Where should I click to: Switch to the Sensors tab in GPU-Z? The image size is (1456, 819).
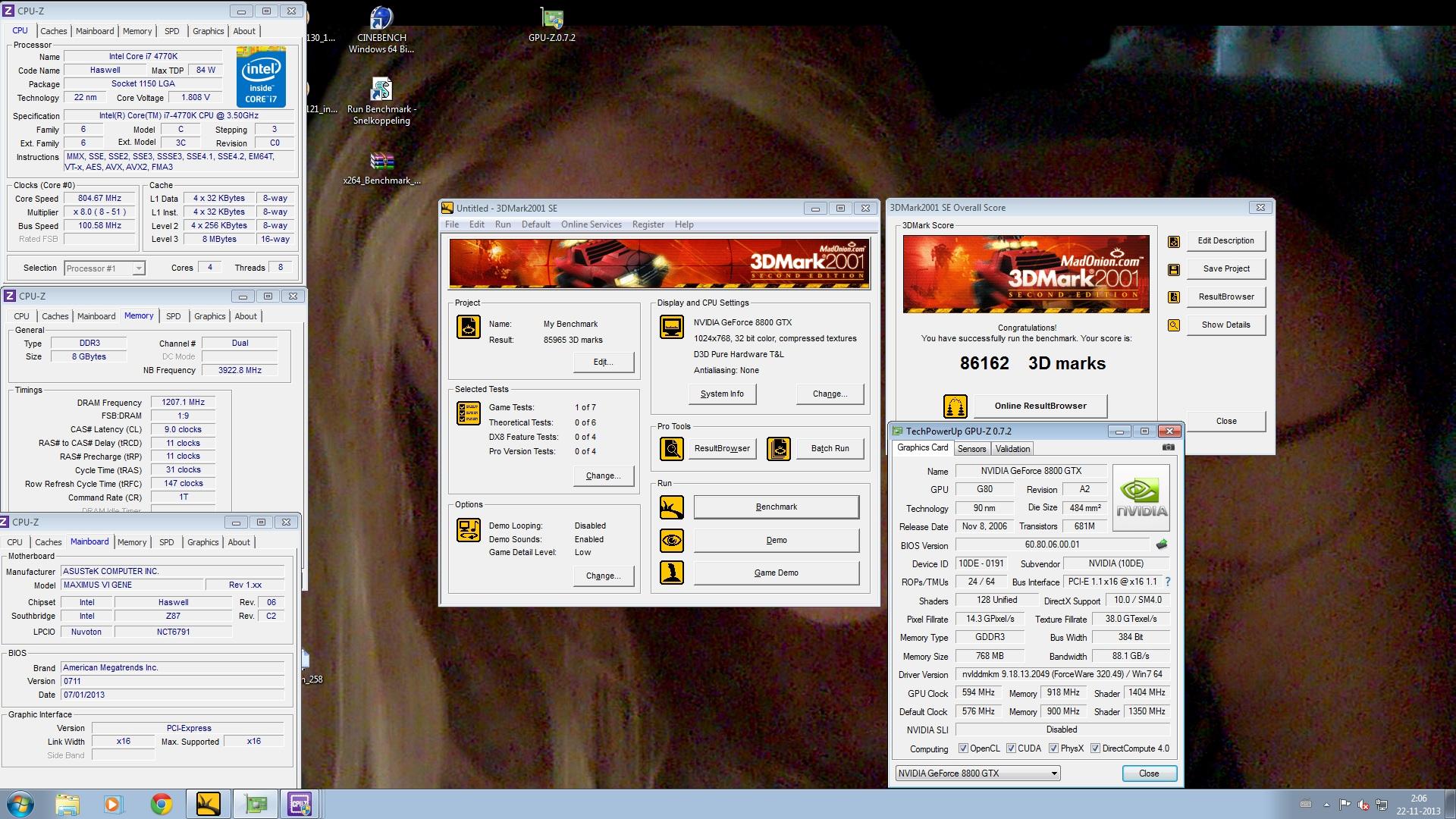[971, 449]
